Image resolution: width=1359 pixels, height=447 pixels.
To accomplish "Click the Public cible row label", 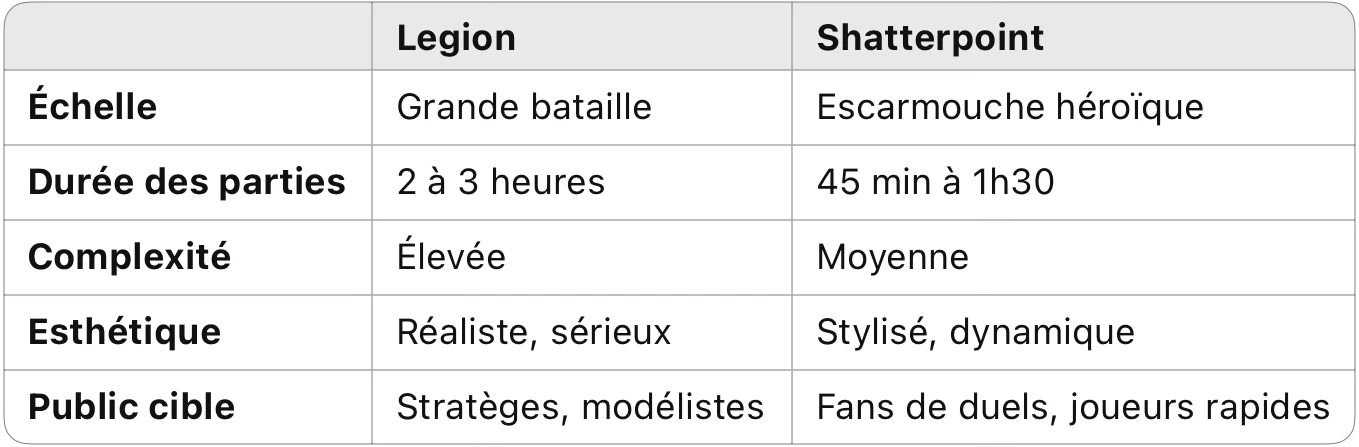I will (x=131, y=407).
